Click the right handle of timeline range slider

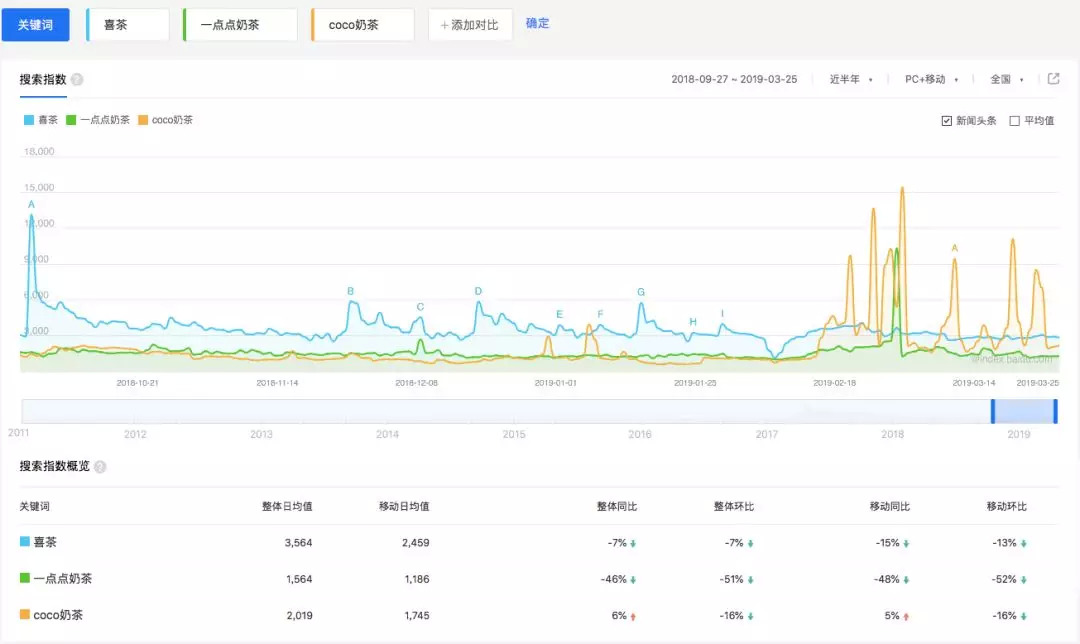pyautogui.click(x=1055, y=411)
